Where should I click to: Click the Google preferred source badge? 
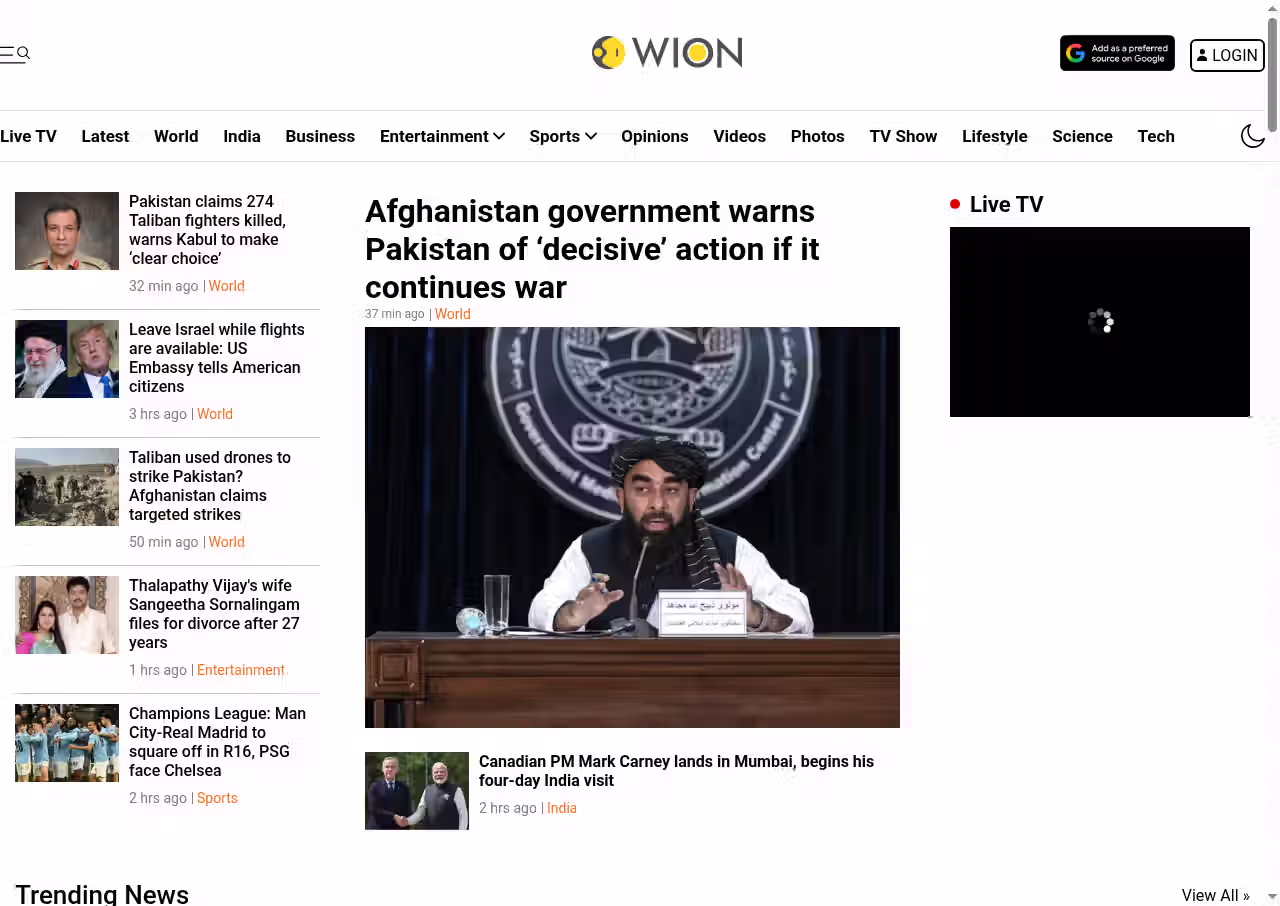(1117, 54)
